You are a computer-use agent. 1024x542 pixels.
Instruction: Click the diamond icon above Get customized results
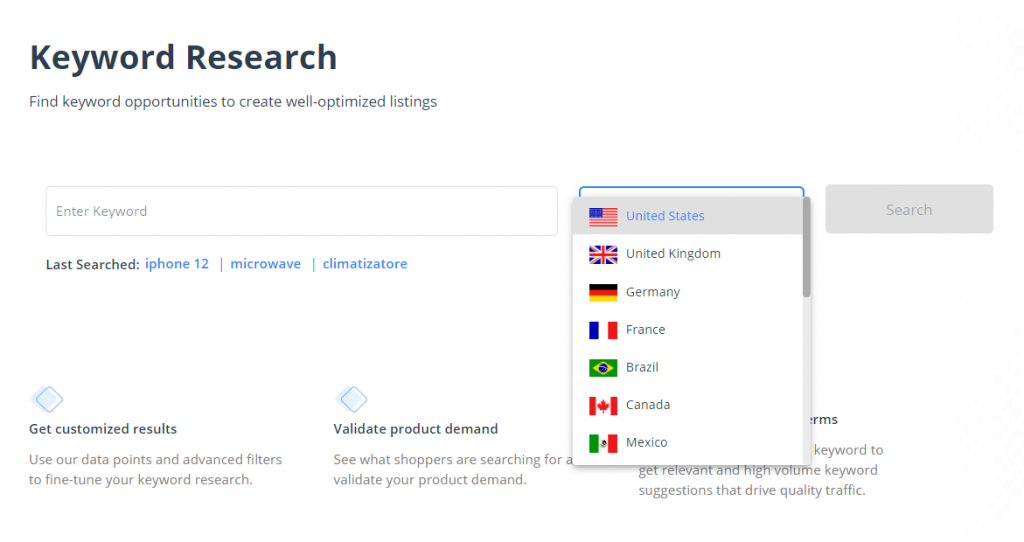tap(47, 400)
